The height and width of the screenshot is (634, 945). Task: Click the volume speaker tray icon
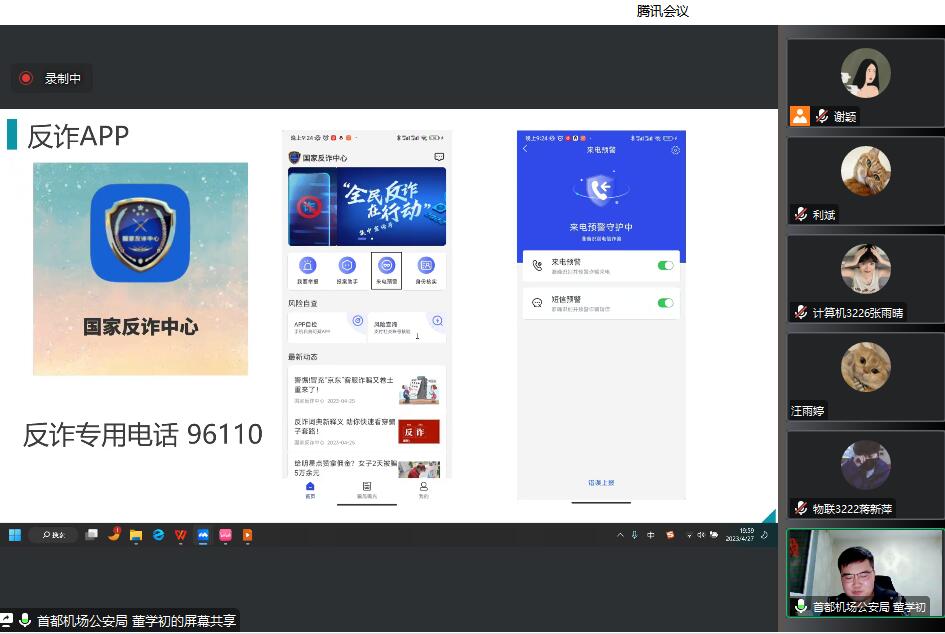tap(700, 535)
